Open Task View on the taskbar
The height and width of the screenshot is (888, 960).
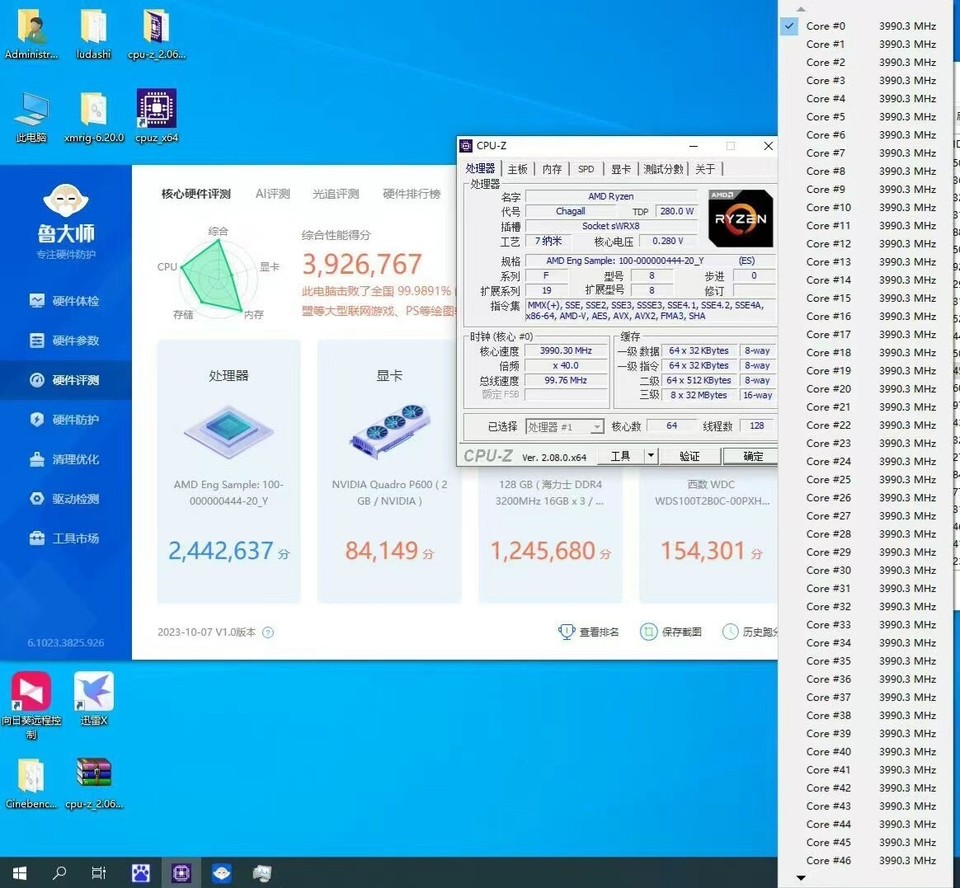point(99,873)
